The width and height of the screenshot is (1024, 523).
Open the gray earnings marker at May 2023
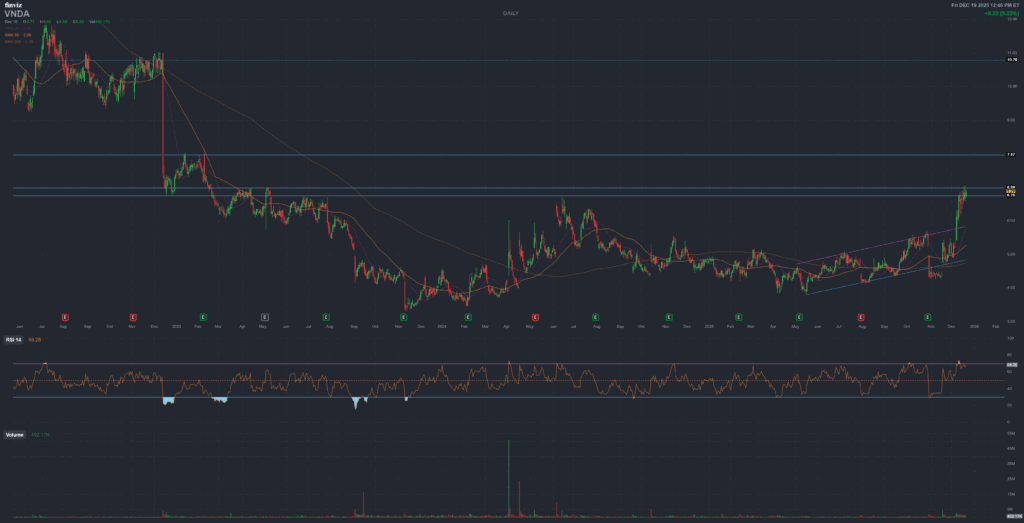coord(264,315)
